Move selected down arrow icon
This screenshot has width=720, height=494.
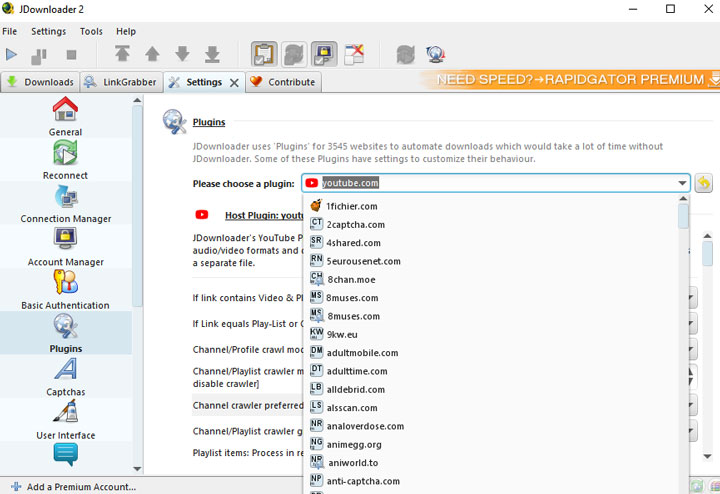coord(182,54)
